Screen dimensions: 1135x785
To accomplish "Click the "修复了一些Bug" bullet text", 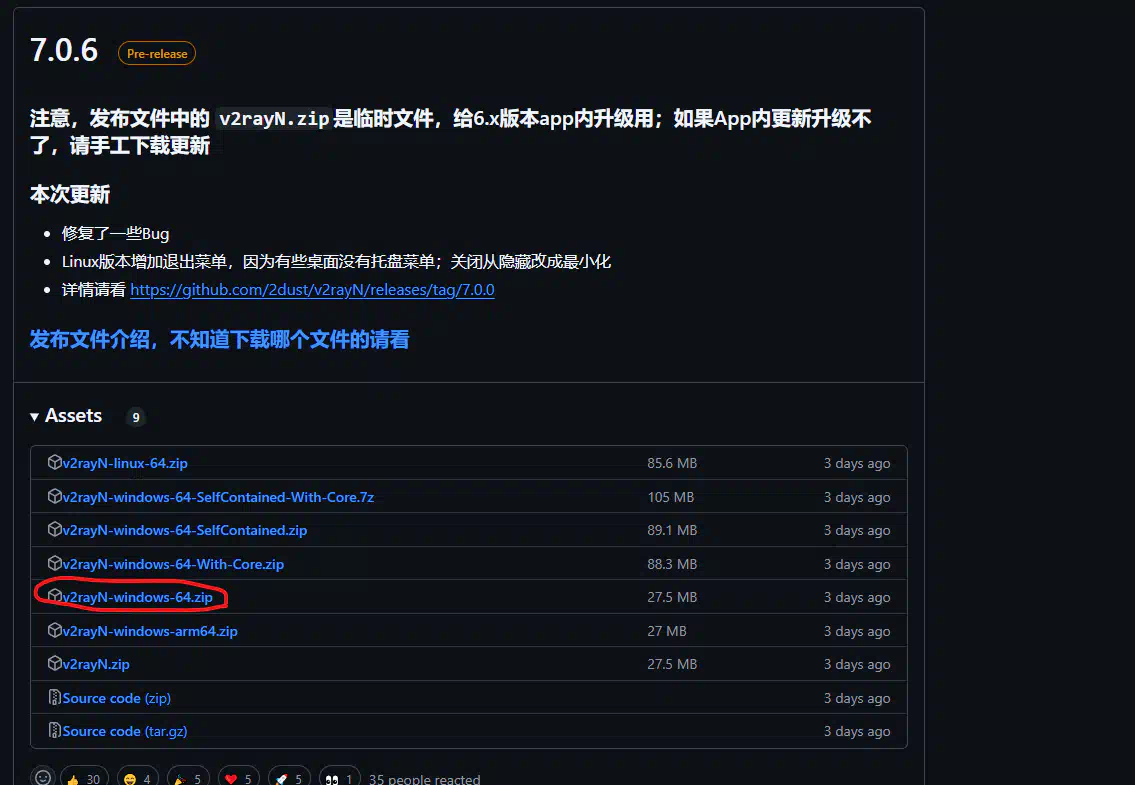I will point(115,233).
